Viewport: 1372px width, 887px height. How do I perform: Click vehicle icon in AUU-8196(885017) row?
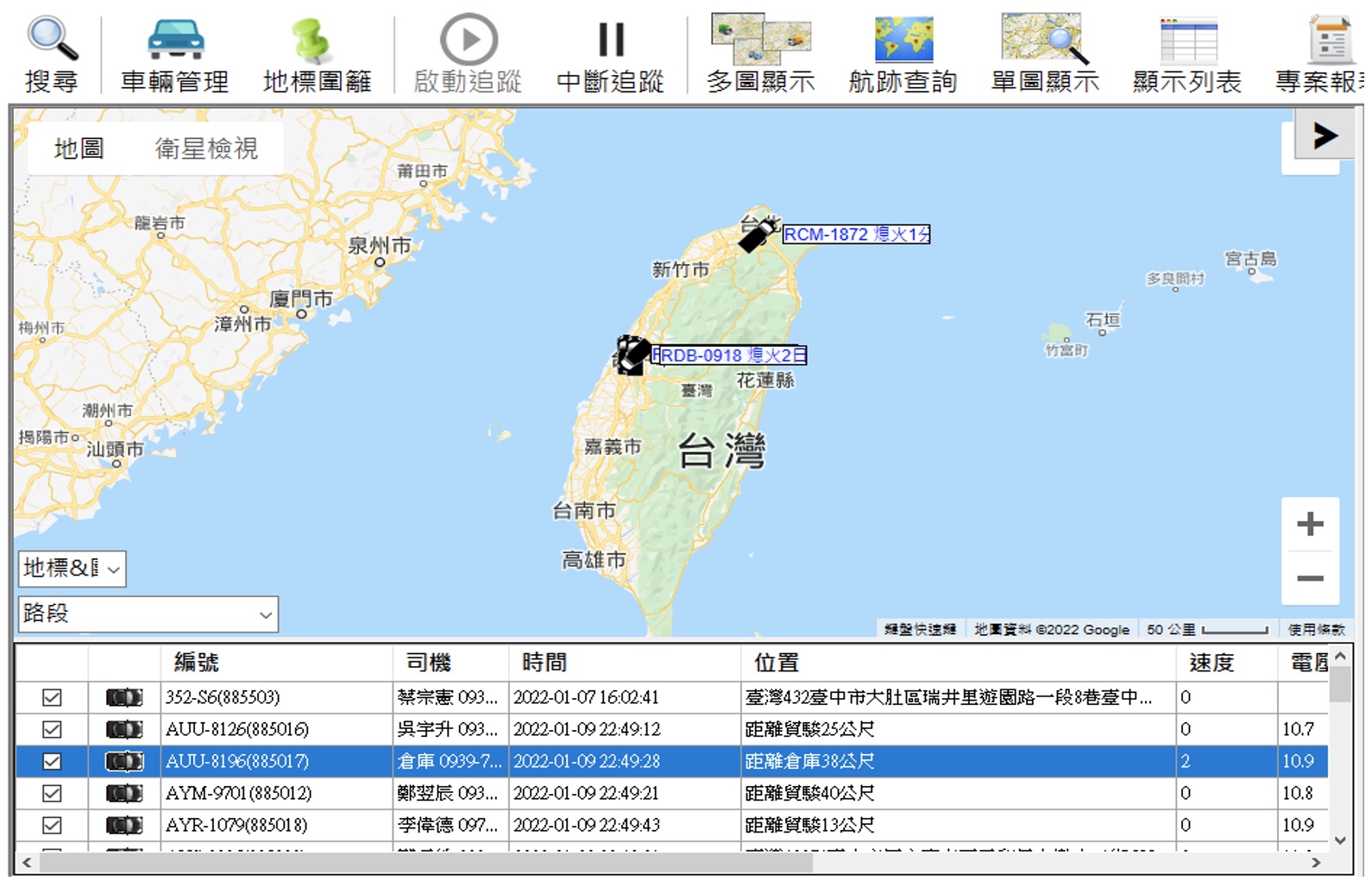(124, 761)
